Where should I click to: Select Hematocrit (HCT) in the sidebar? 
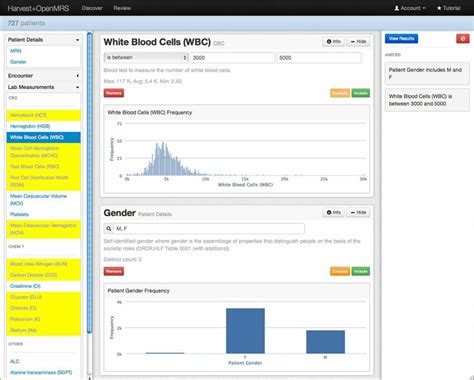(x=43, y=115)
